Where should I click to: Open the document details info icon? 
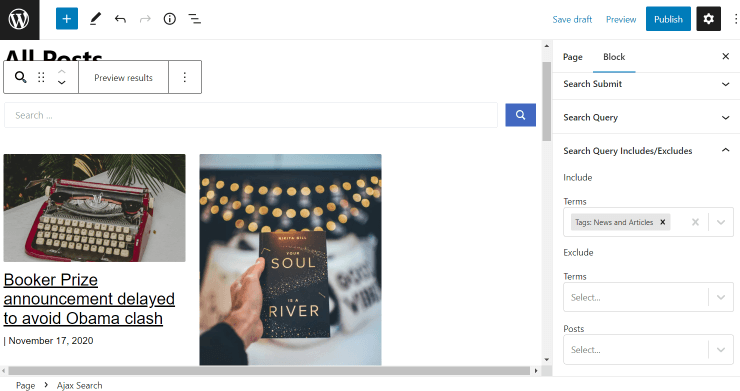[x=169, y=19]
